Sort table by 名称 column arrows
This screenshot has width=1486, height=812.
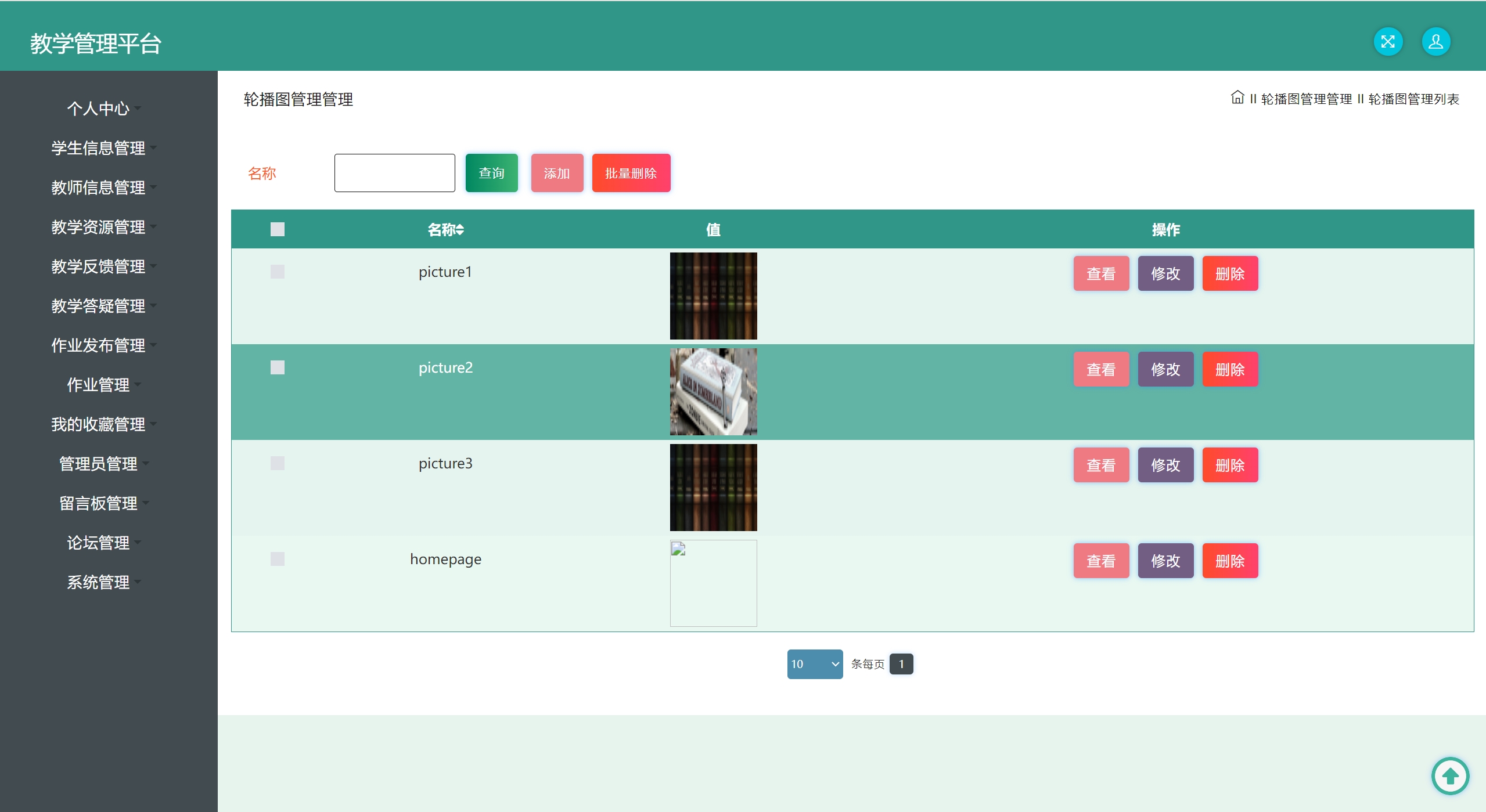[460, 230]
